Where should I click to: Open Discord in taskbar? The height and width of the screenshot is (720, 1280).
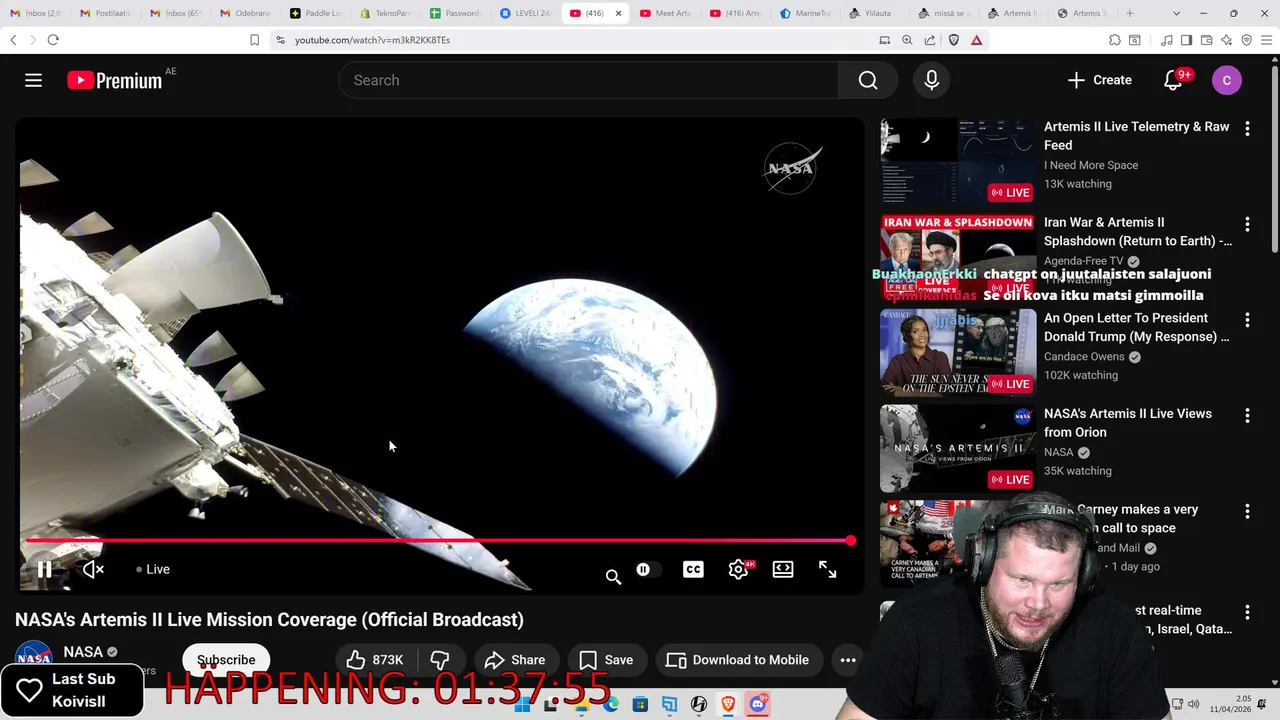758,705
